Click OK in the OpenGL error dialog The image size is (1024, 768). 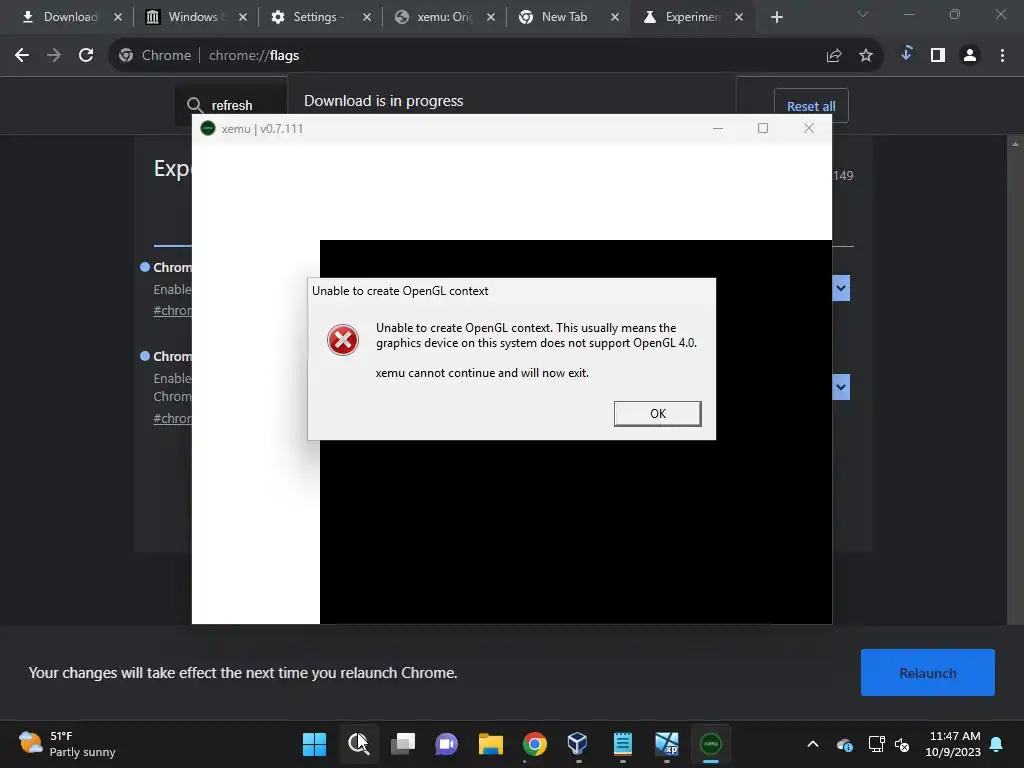[658, 413]
